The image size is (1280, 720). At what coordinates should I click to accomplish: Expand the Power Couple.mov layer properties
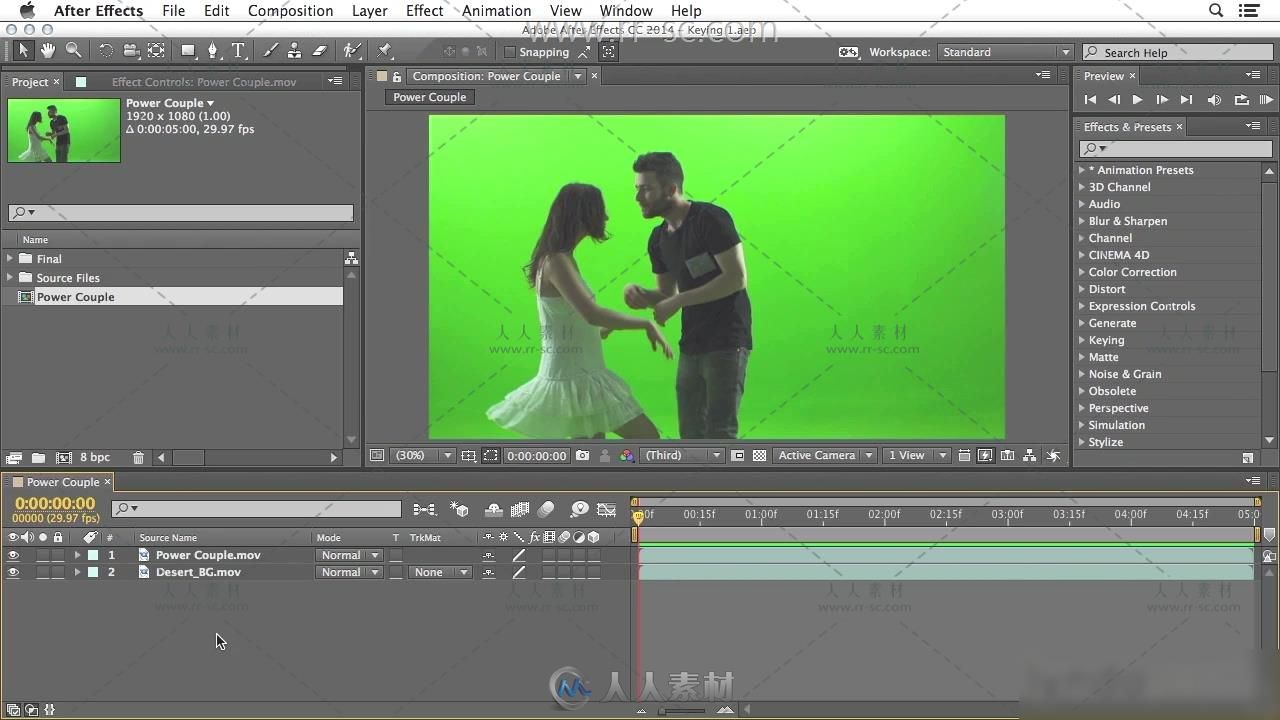(77, 555)
